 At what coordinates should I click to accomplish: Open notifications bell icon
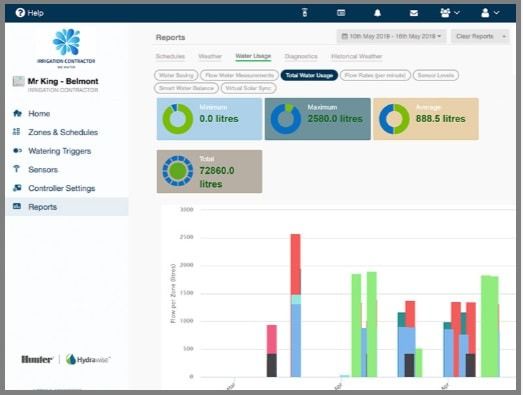377,13
